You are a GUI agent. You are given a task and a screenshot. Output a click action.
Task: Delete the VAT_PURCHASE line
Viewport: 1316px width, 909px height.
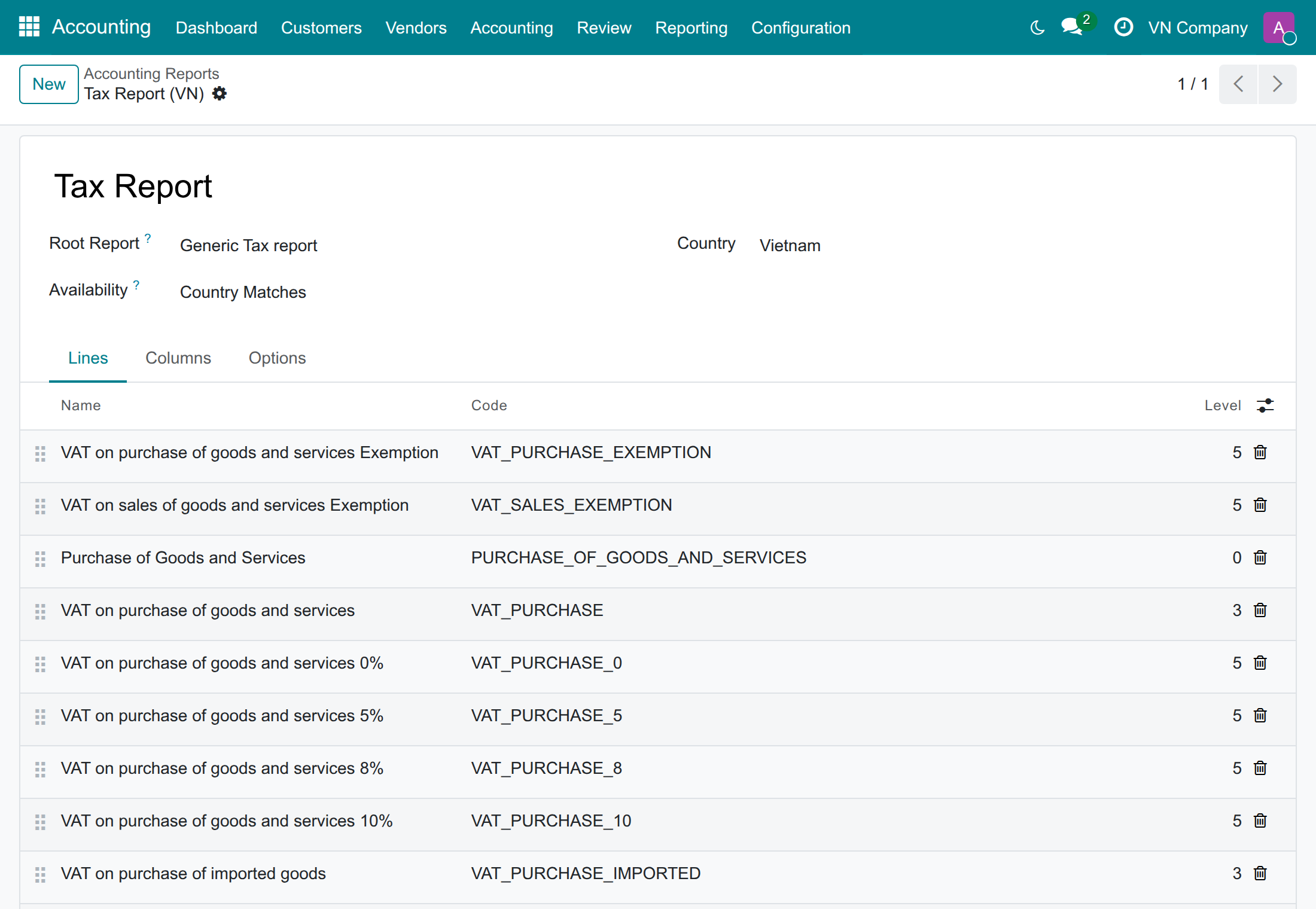(x=1260, y=611)
